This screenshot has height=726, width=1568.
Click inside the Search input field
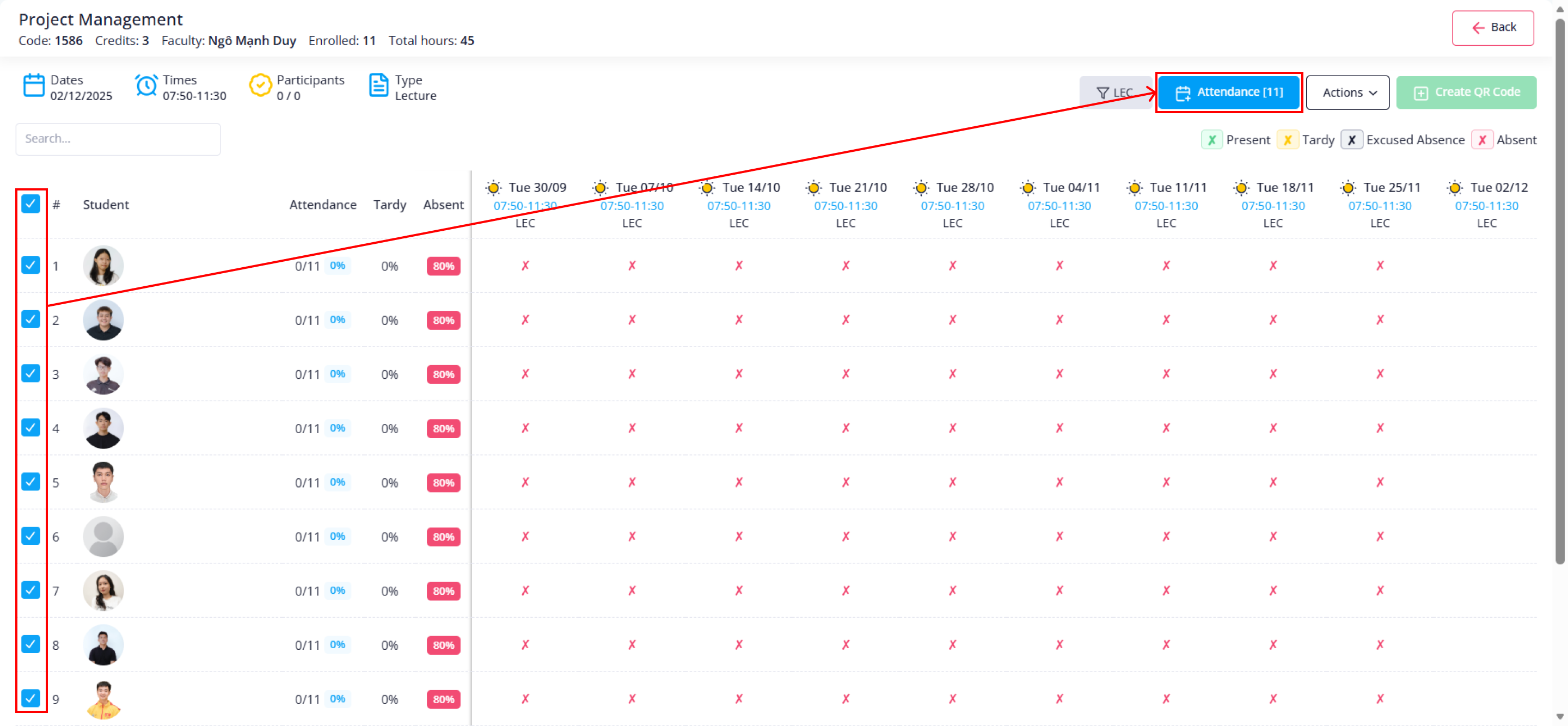(x=118, y=139)
